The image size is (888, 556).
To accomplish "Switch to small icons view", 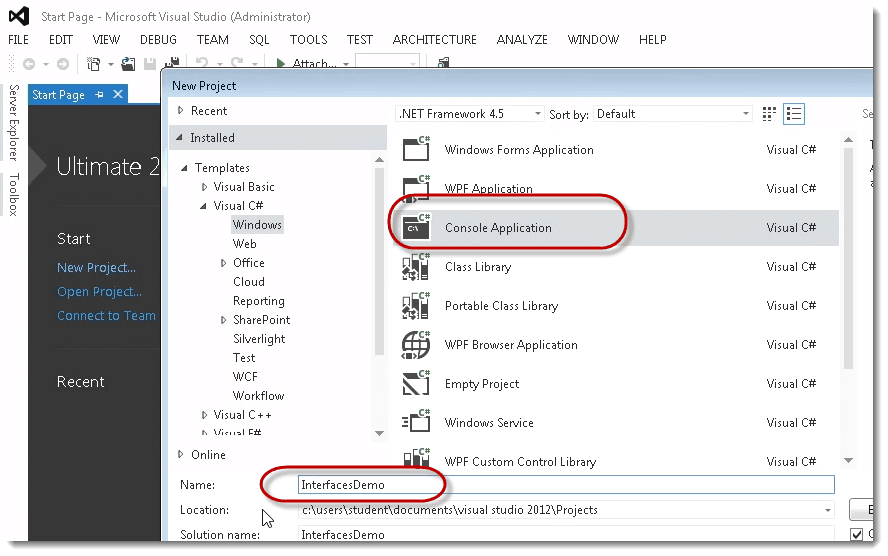I will pyautogui.click(x=769, y=114).
